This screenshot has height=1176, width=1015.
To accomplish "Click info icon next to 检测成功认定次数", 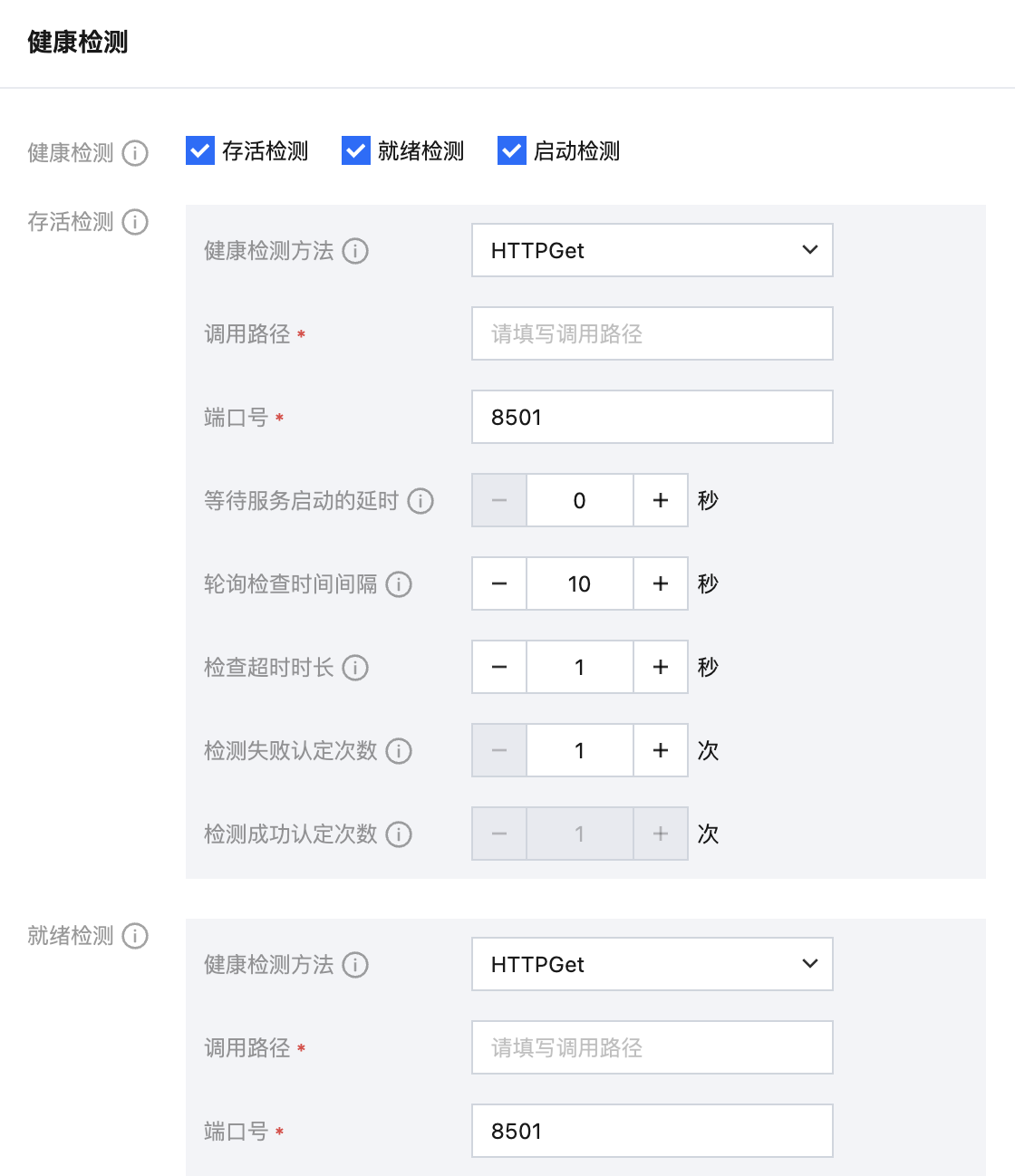I will coord(399,834).
